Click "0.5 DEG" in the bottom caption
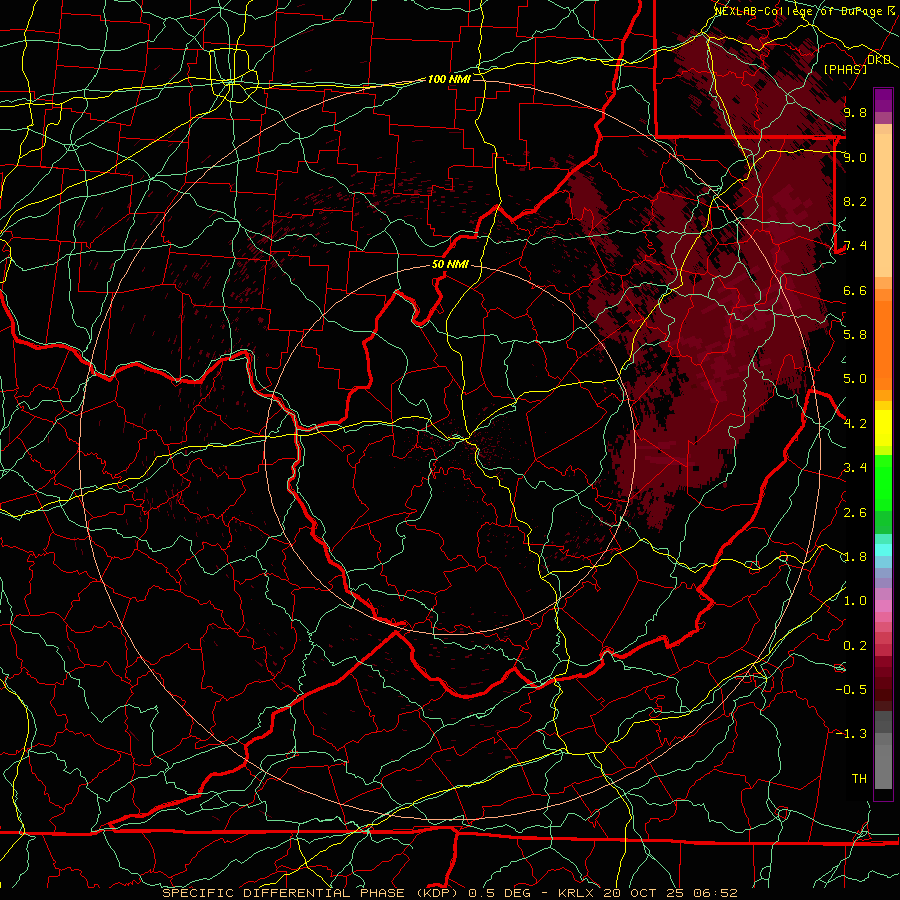 click(499, 893)
